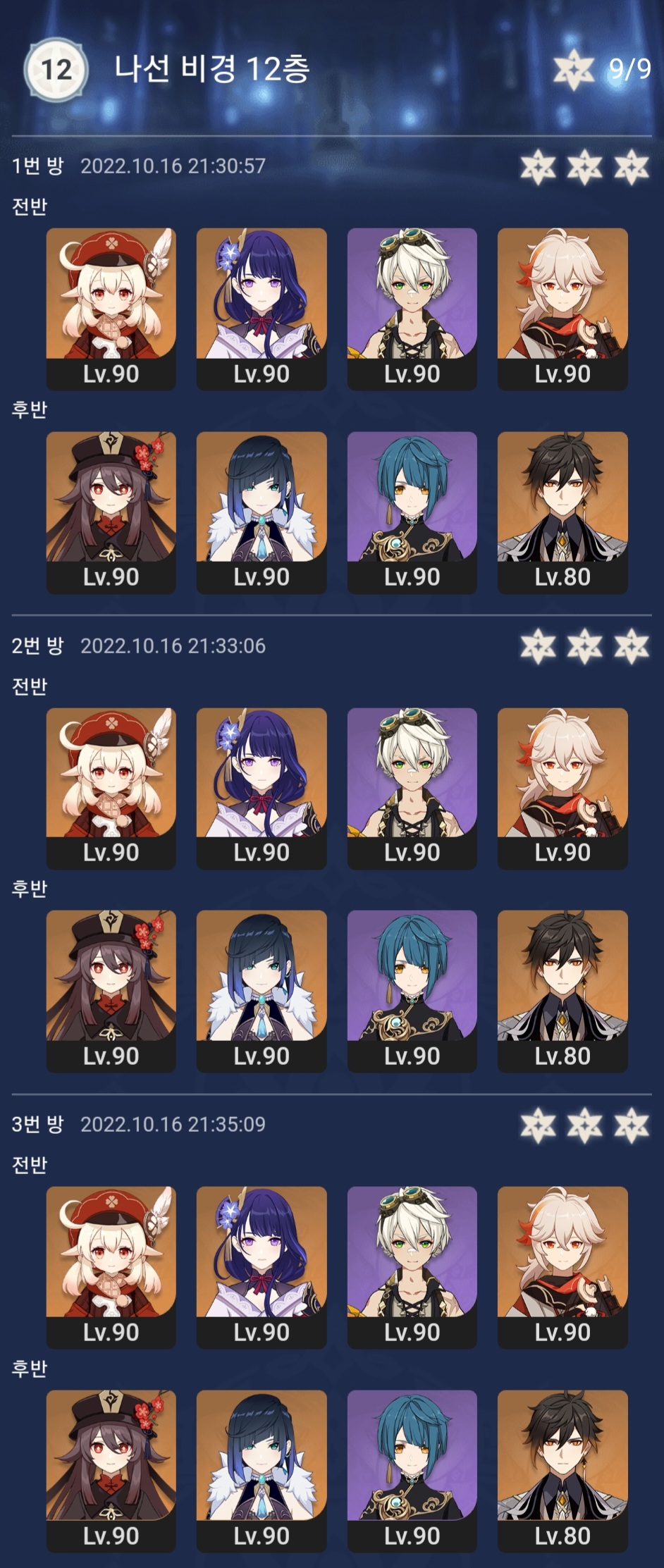Select Raiden Shogun portrait in Chamber 1 first half

(x=262, y=309)
